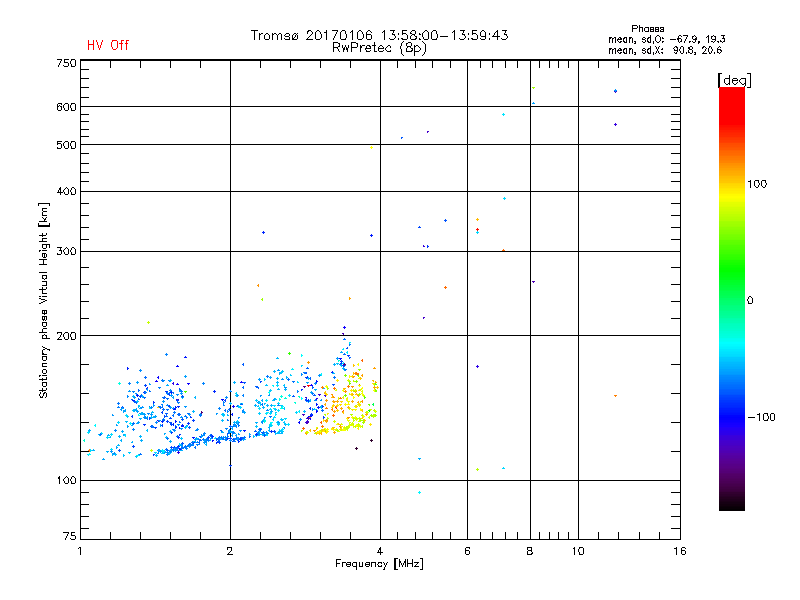
Task: Click the vertical phase color bar
Action: coord(732,298)
